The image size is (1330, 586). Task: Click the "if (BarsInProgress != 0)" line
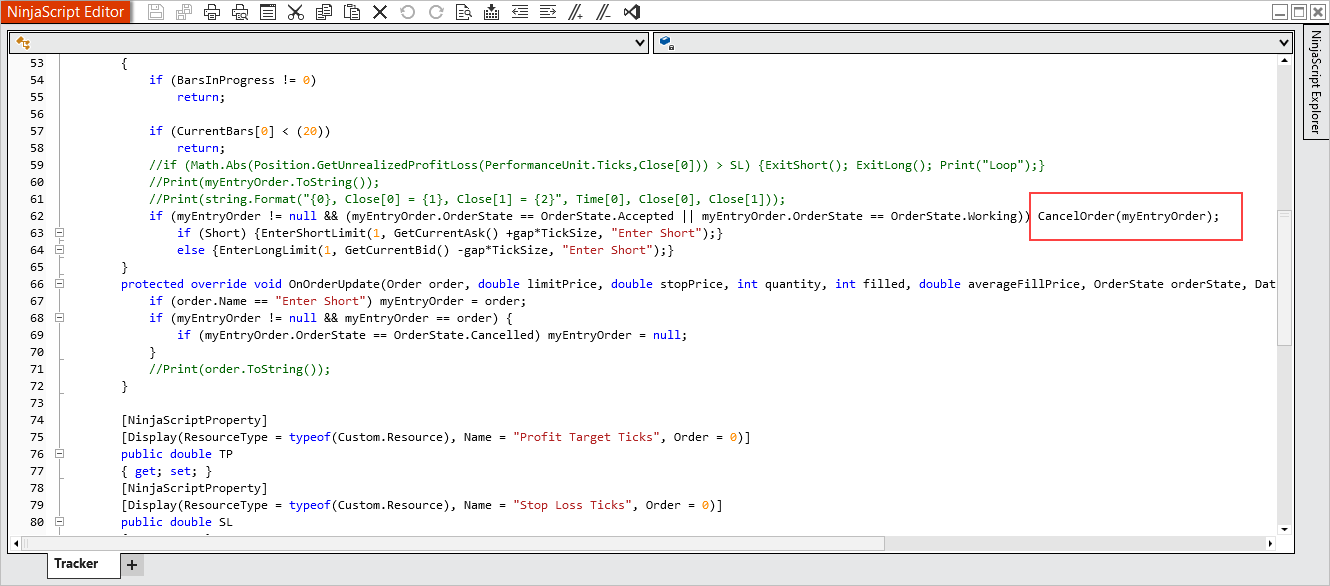(233, 80)
